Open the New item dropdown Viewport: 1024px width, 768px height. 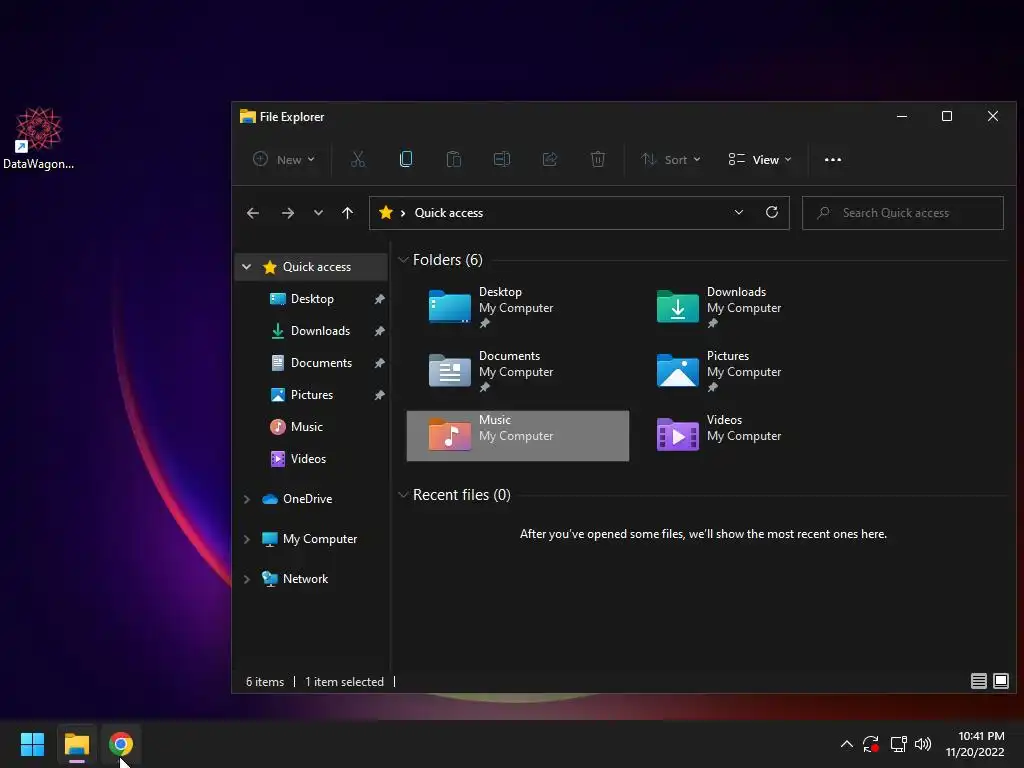coord(284,159)
